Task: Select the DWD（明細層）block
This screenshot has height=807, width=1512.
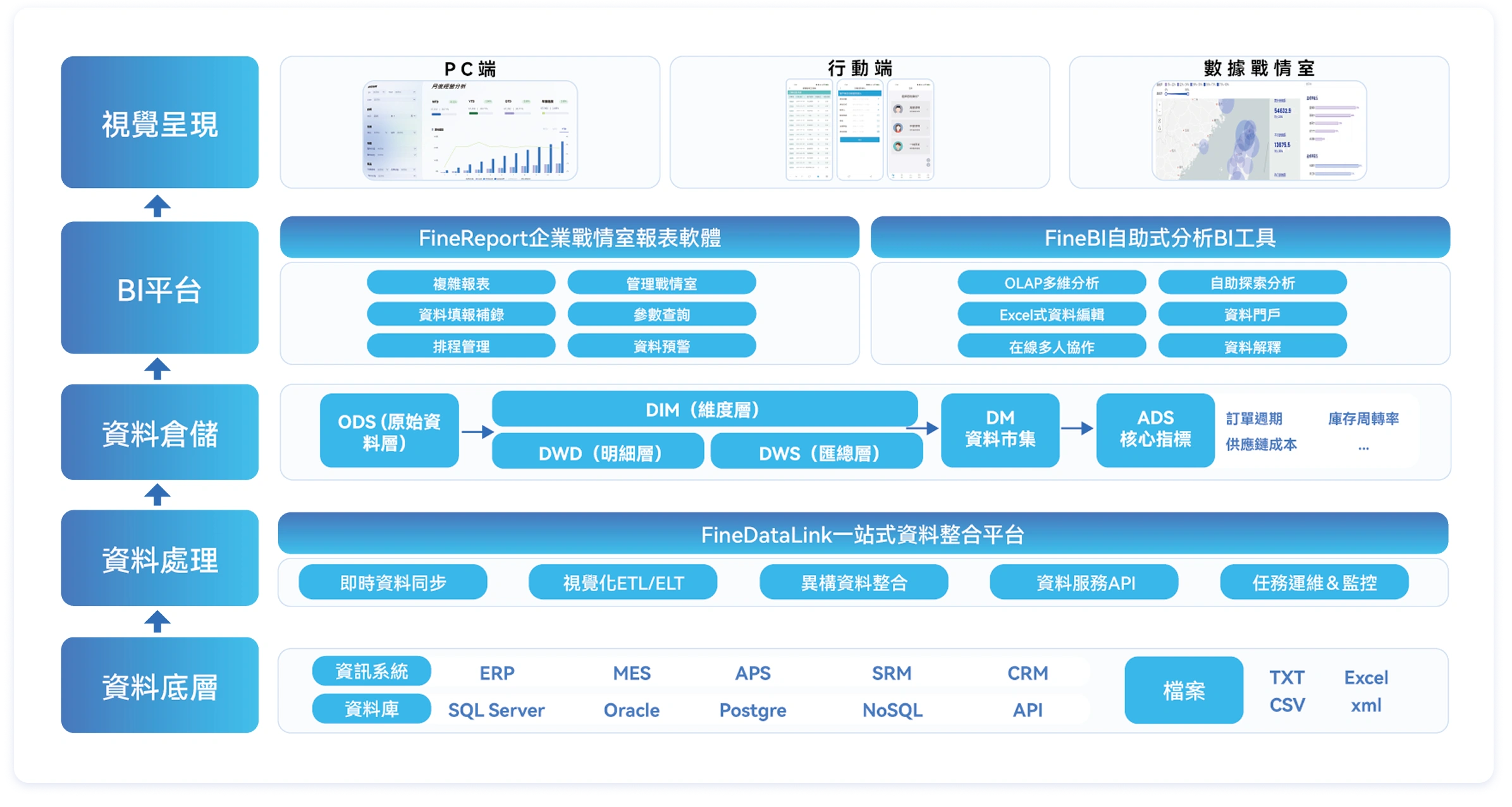Action: pos(598,452)
